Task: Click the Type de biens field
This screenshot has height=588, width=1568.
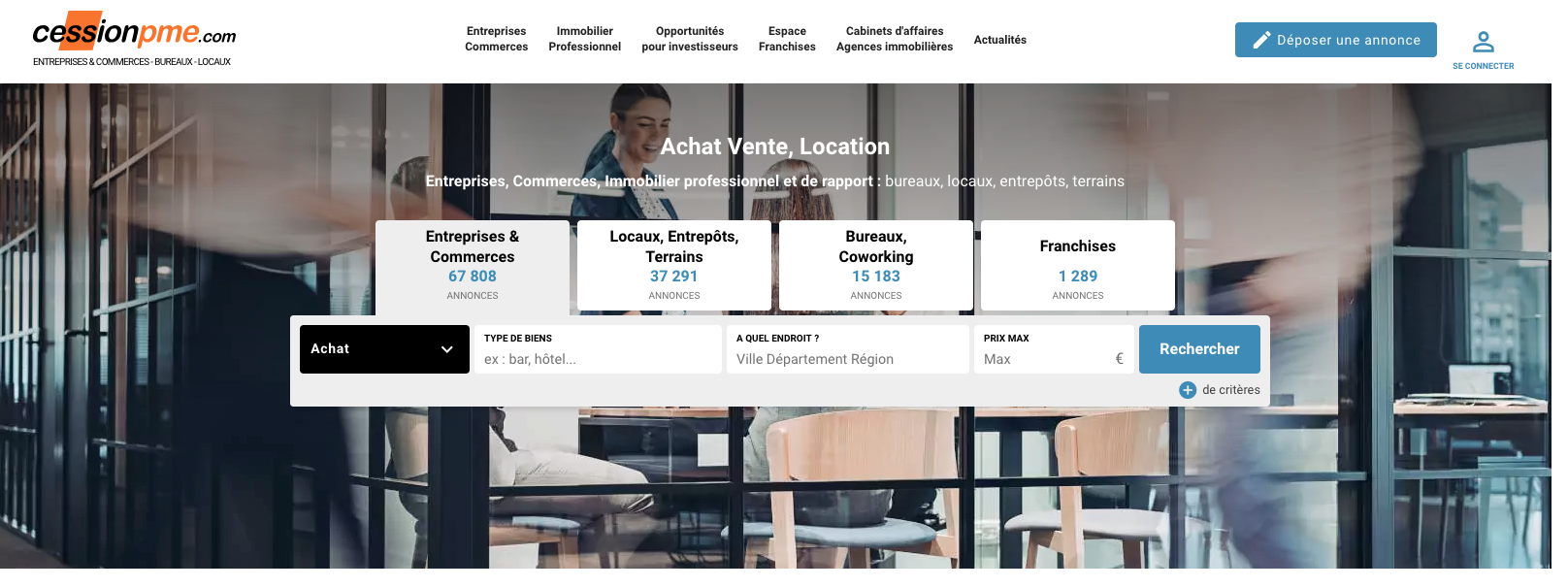Action: [598, 349]
